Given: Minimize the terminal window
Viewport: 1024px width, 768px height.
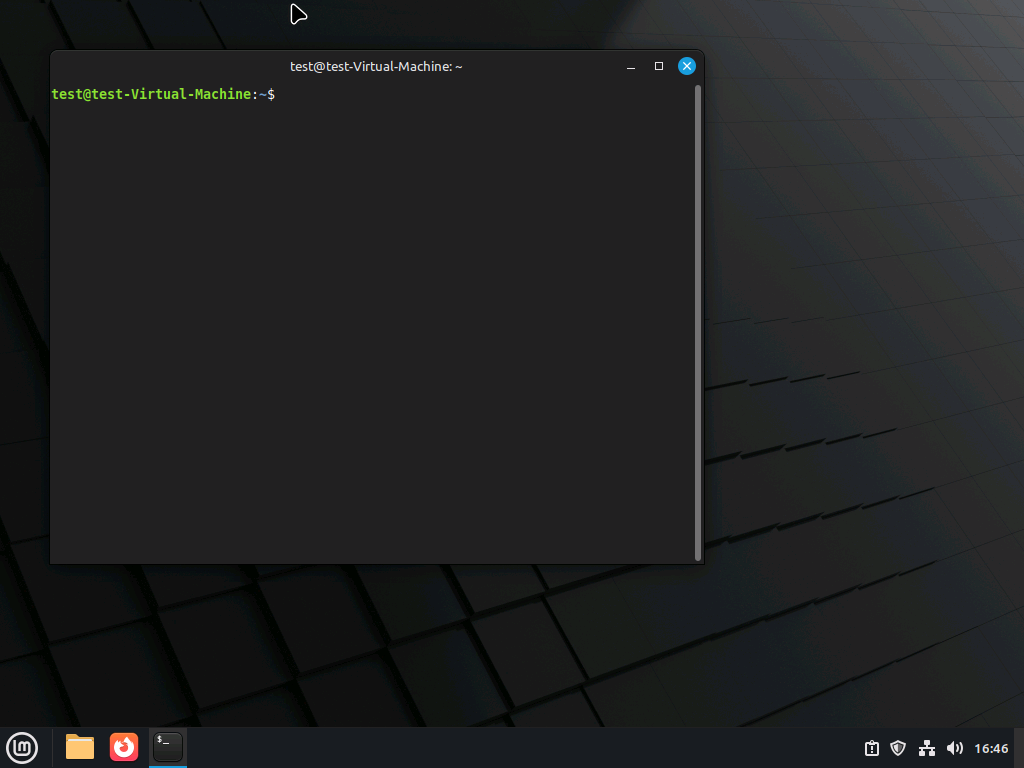Looking at the screenshot, I should tap(631, 67).
